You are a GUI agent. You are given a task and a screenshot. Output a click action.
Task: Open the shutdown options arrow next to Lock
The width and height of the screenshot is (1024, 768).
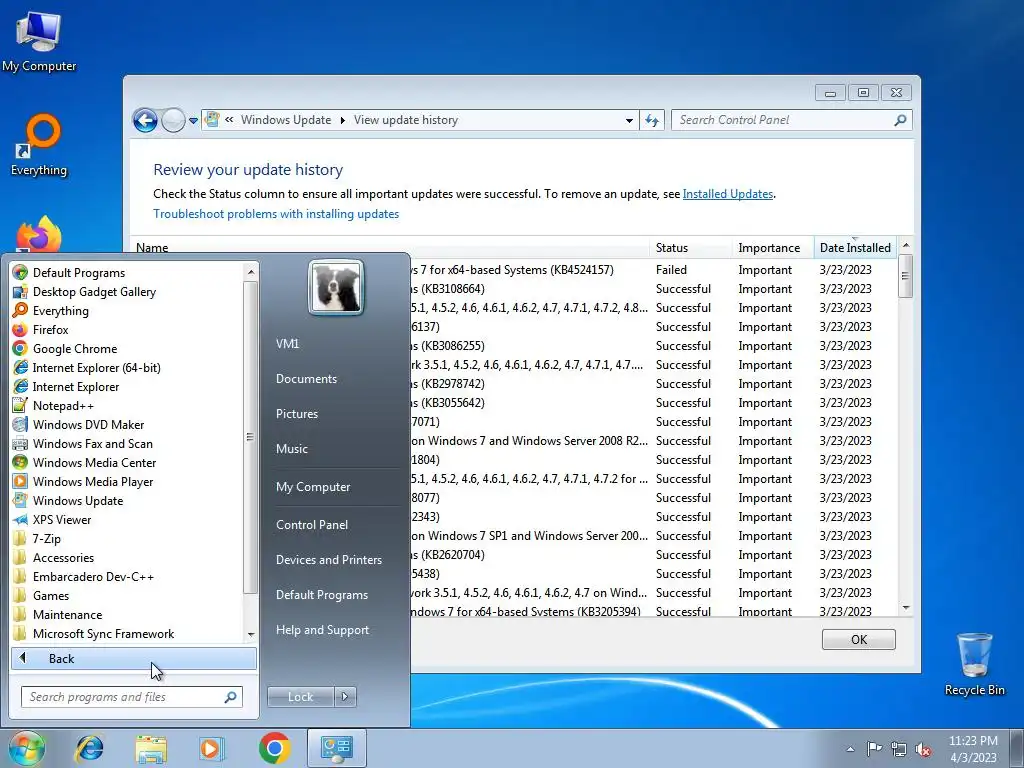pyautogui.click(x=345, y=697)
